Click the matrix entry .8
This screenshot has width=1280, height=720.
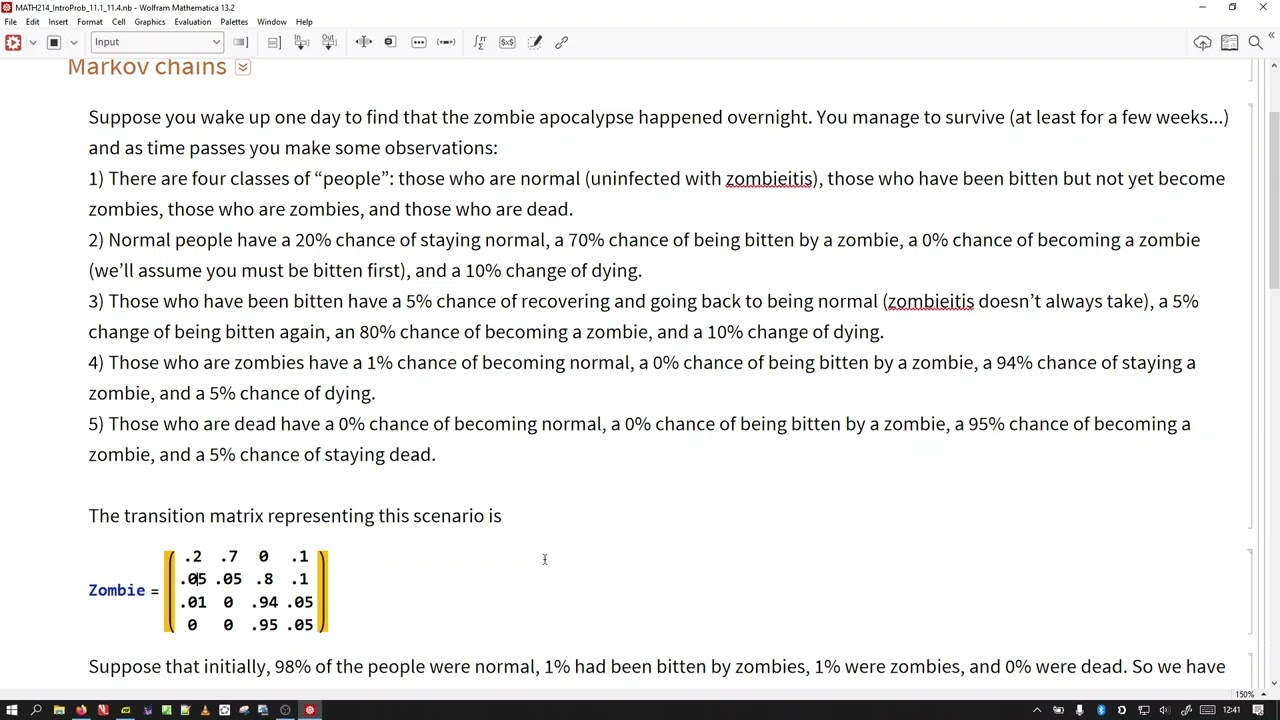(x=264, y=579)
